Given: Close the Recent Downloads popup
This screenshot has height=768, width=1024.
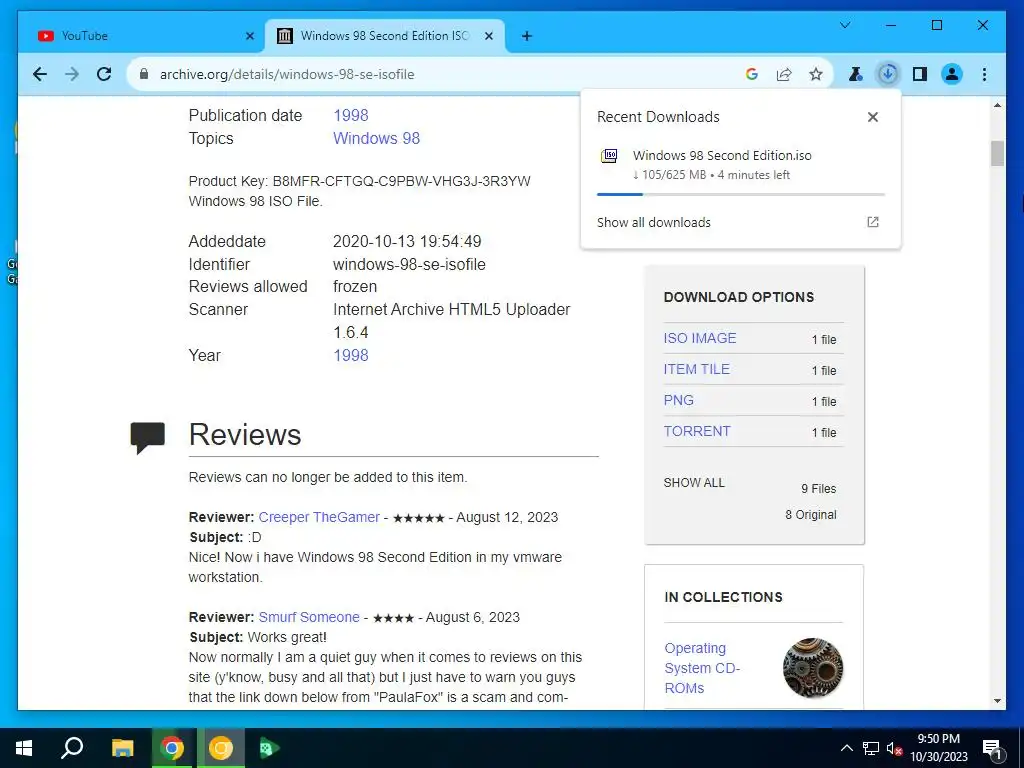Looking at the screenshot, I should point(872,117).
